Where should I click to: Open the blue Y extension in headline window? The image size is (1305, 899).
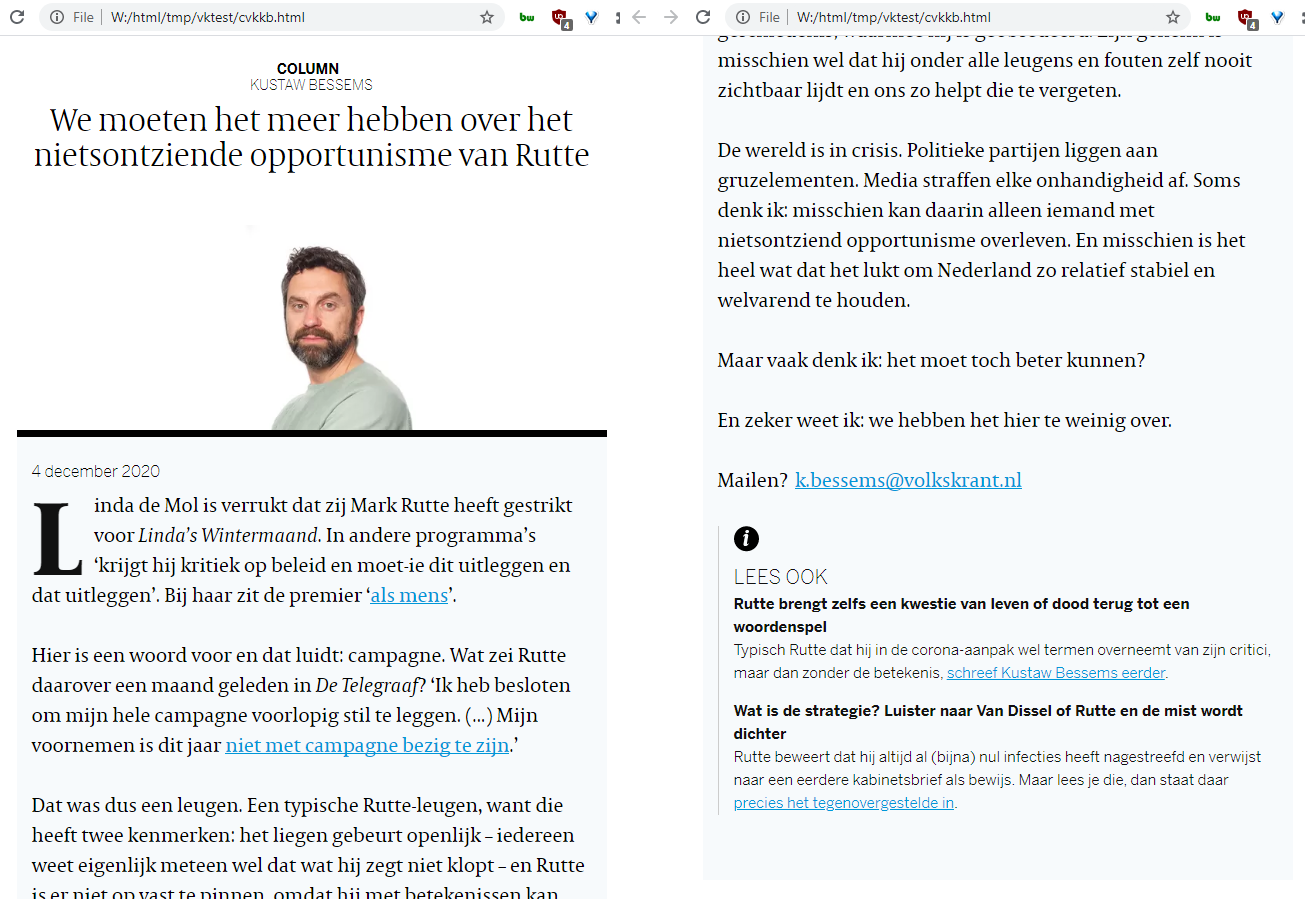tap(591, 17)
